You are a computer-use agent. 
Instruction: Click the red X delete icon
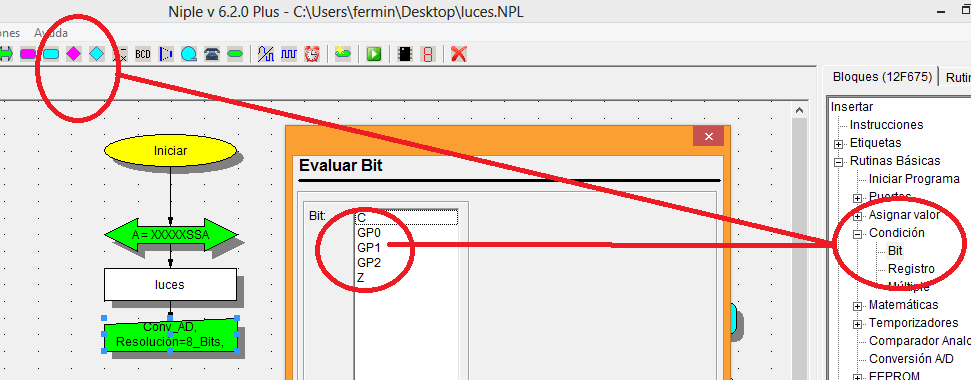[458, 54]
